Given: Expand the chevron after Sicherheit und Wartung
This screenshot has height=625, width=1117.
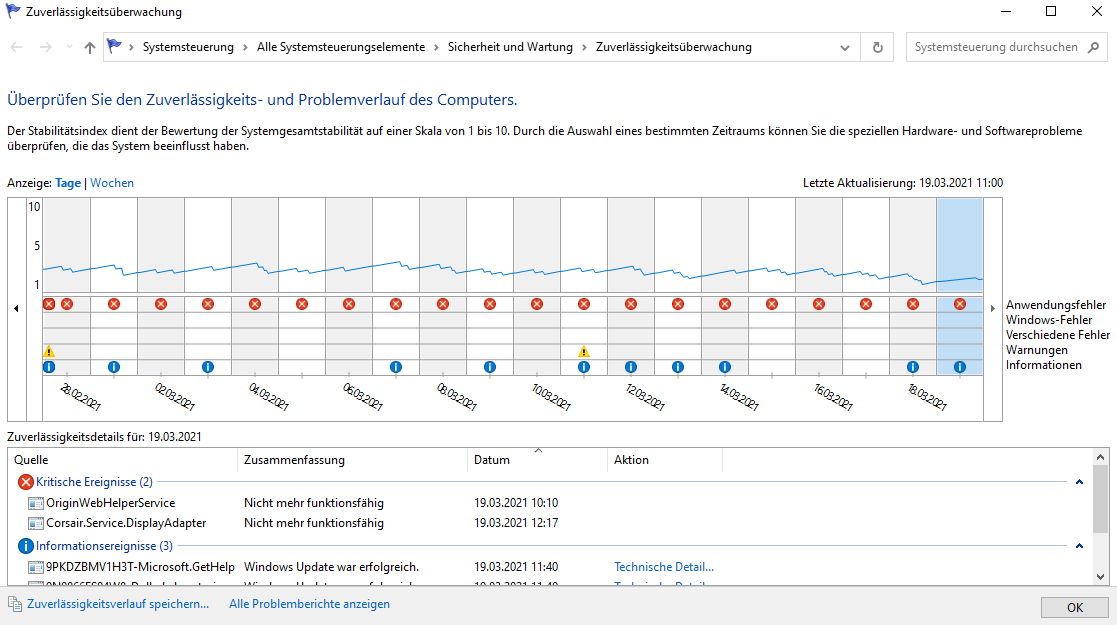Looking at the screenshot, I should point(584,47).
